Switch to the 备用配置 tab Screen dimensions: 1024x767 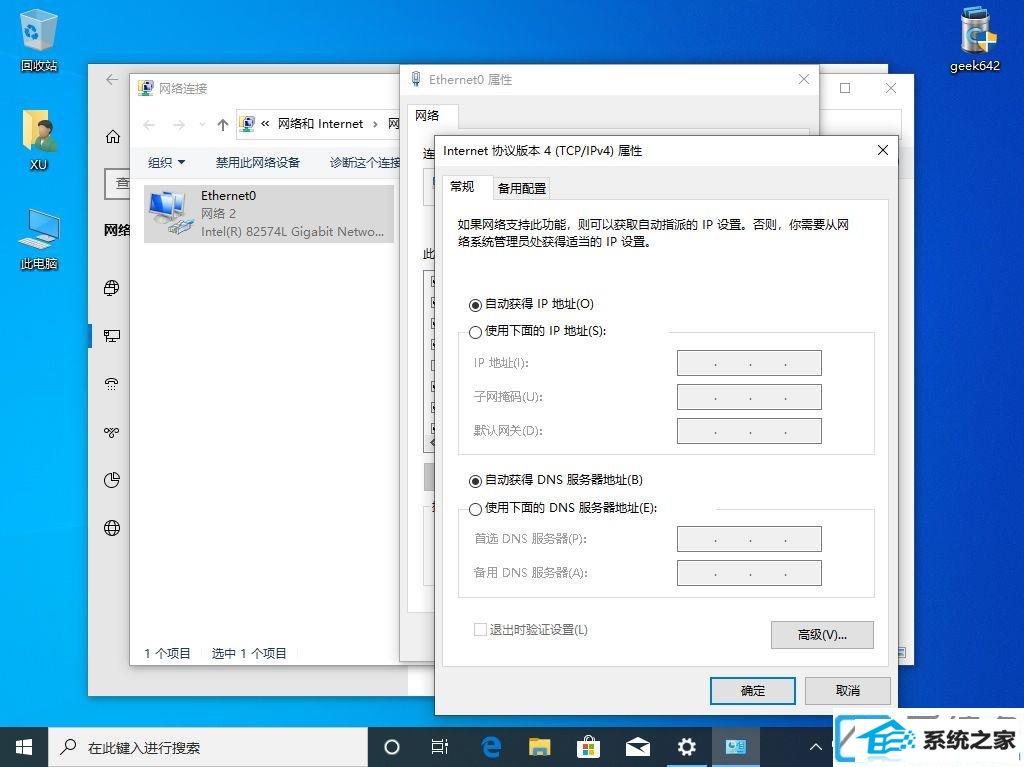(x=521, y=188)
